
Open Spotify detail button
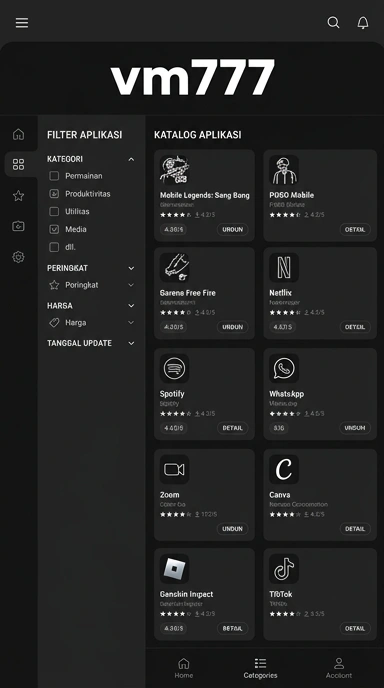pos(233,428)
